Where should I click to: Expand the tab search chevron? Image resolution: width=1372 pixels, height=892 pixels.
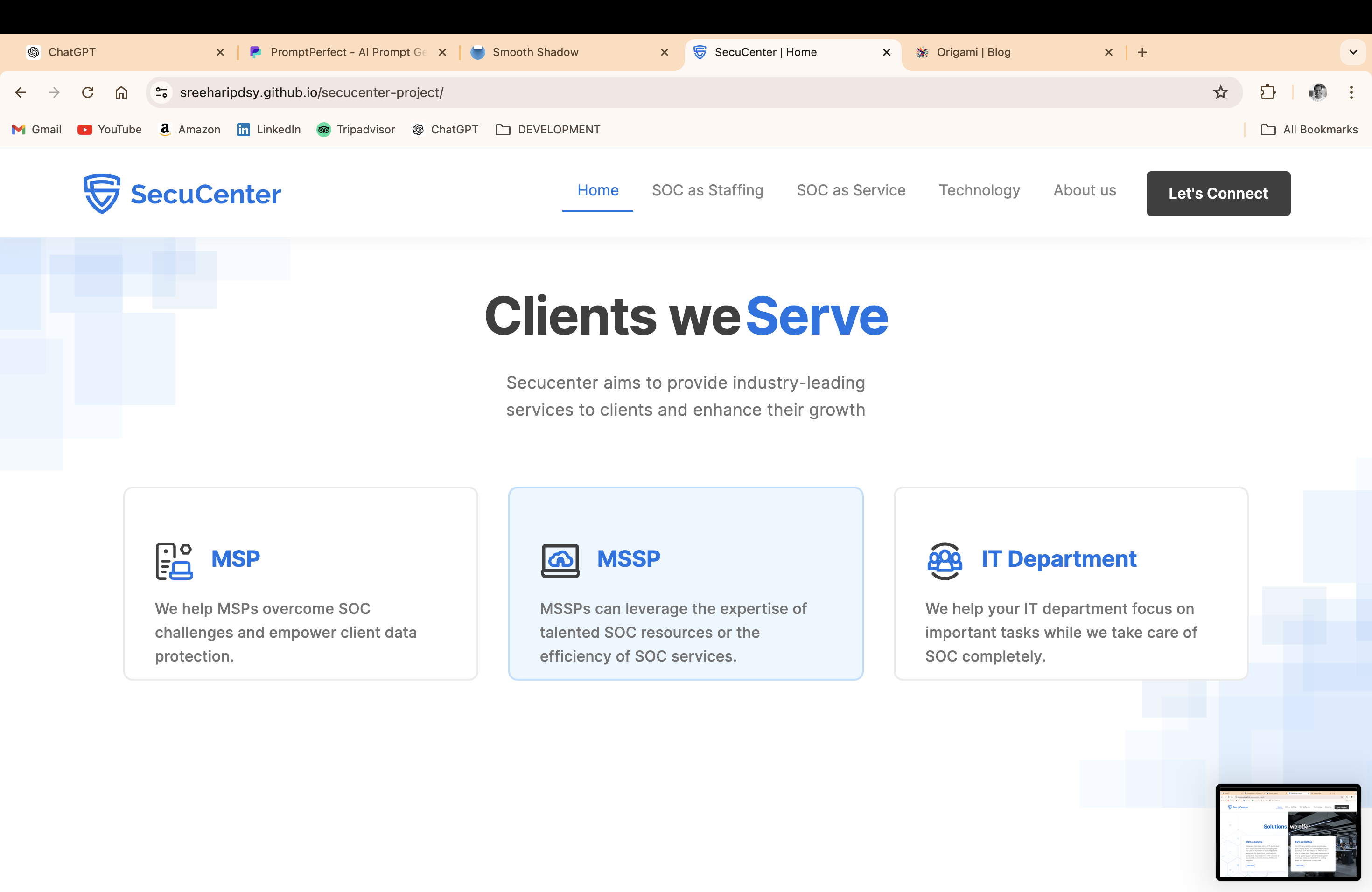click(x=1353, y=52)
